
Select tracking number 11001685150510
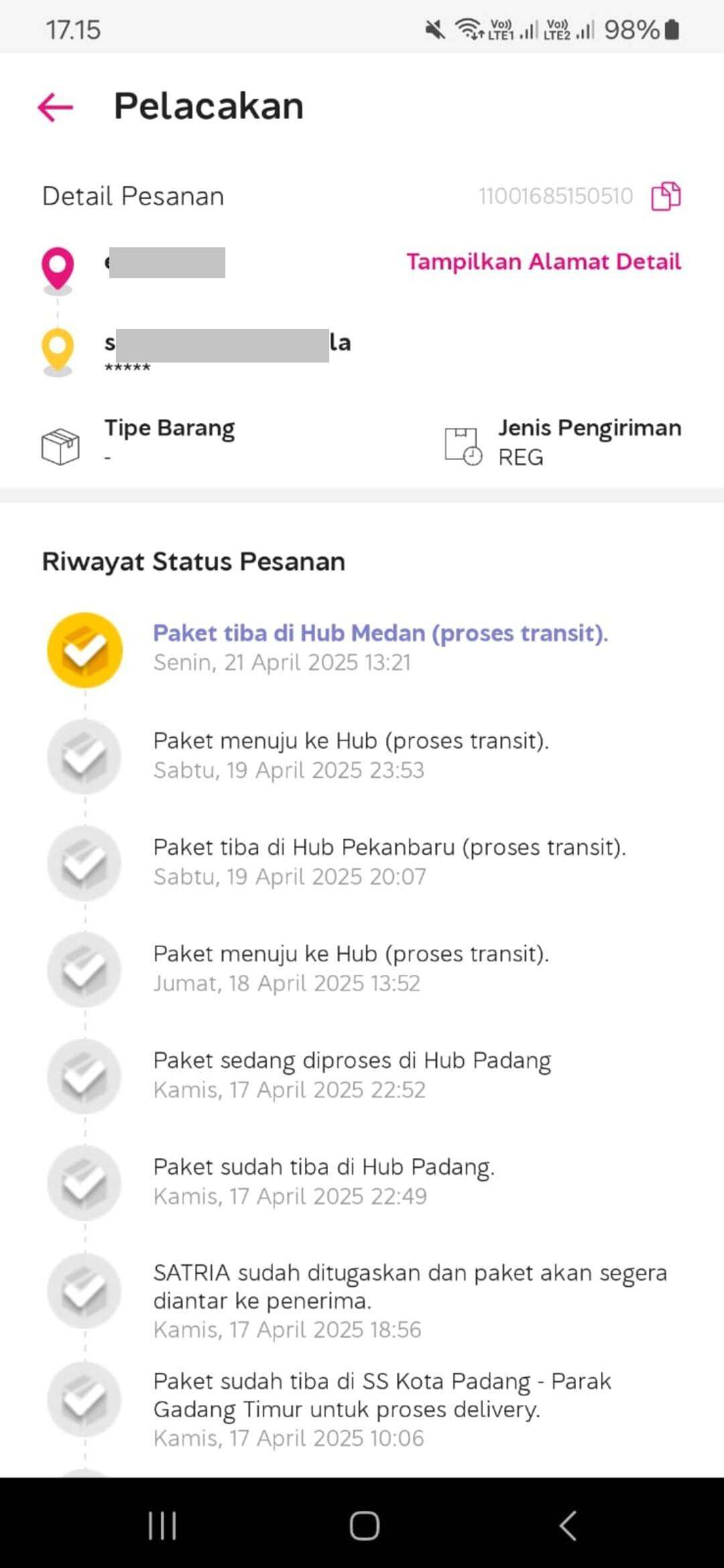556,196
